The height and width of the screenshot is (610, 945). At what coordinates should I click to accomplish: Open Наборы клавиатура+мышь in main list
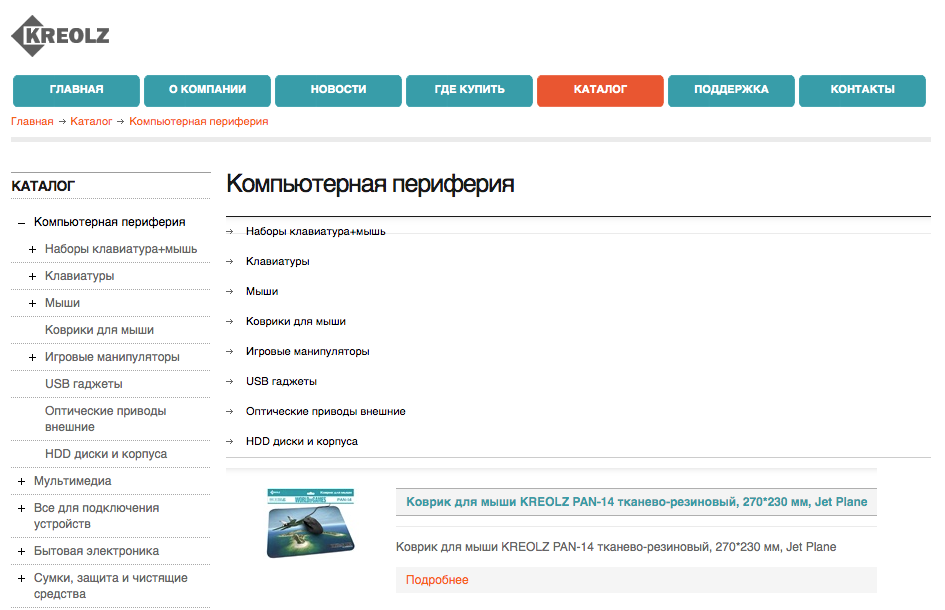pyautogui.click(x=316, y=231)
